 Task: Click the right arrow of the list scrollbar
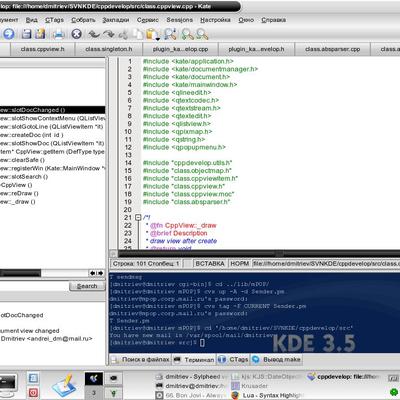point(100,273)
